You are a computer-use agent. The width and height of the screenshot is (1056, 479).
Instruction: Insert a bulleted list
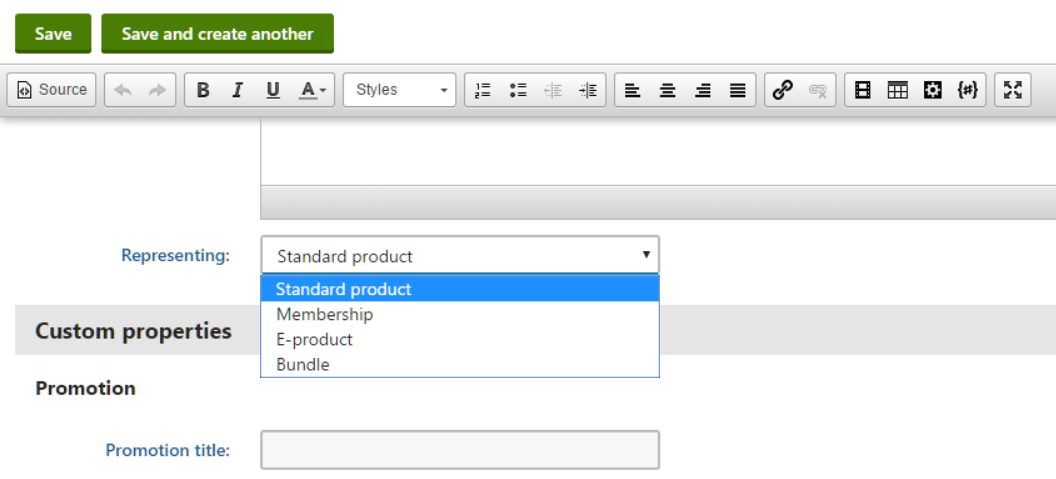tap(518, 90)
